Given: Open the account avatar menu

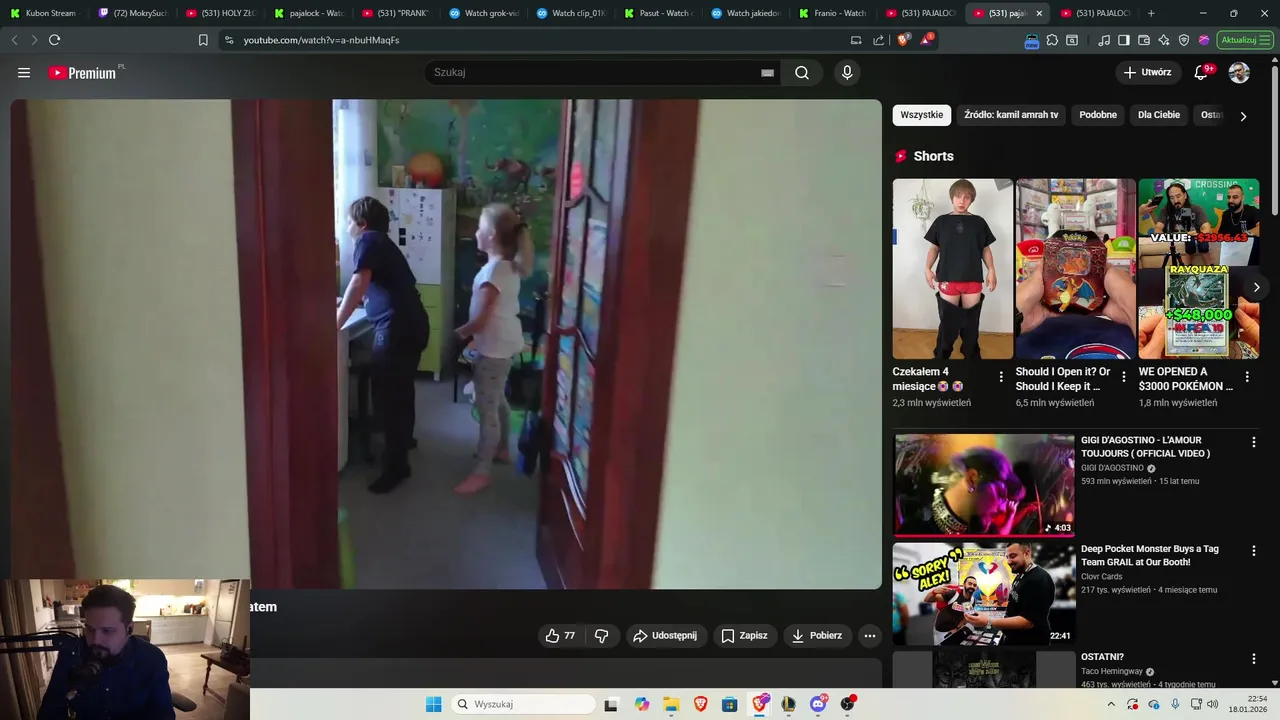Looking at the screenshot, I should 1239,72.
